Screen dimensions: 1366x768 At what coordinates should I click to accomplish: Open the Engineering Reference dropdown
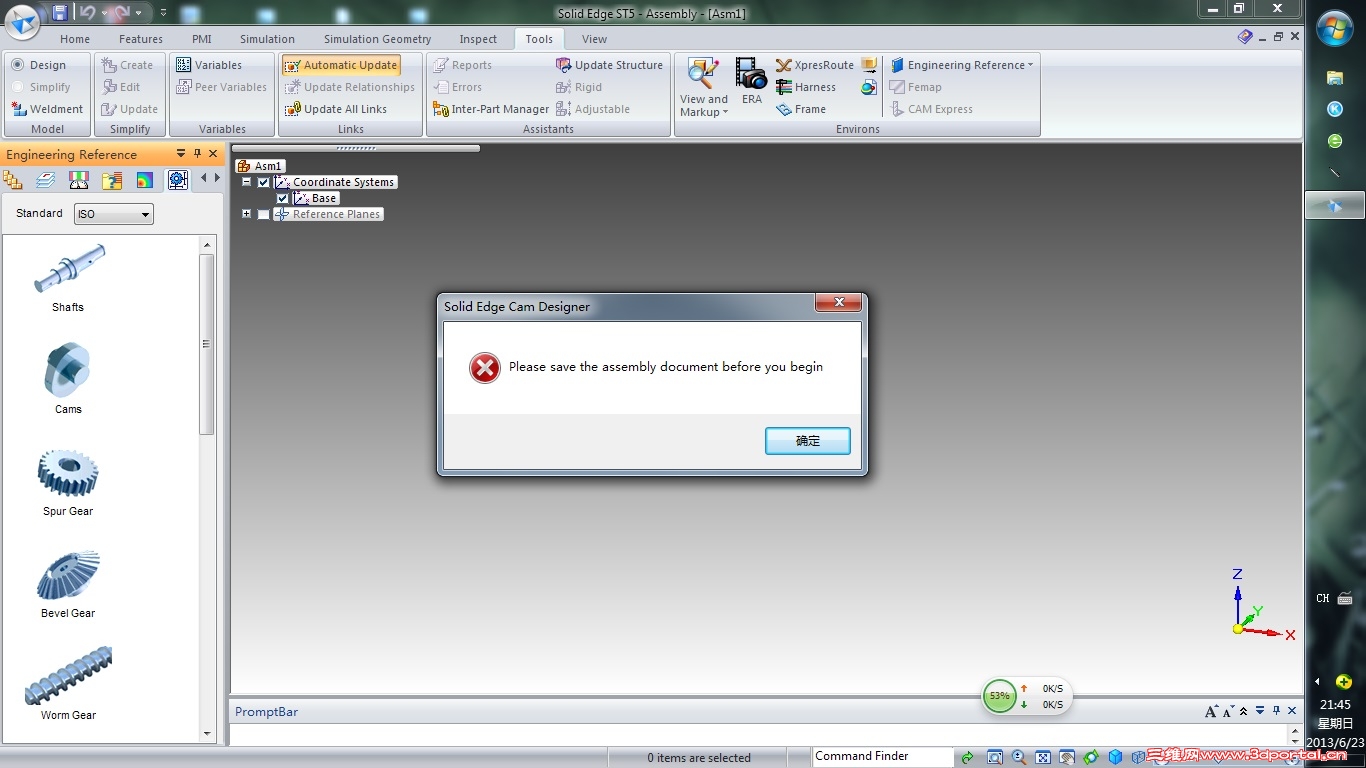(962, 65)
